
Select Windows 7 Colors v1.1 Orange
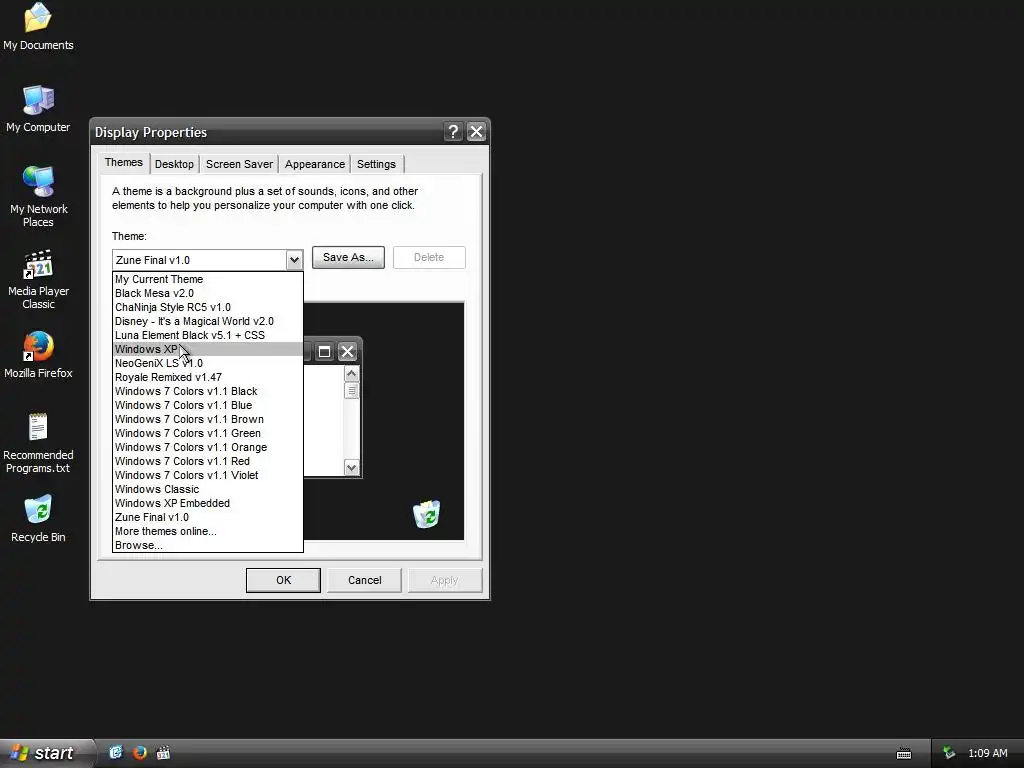point(208,447)
